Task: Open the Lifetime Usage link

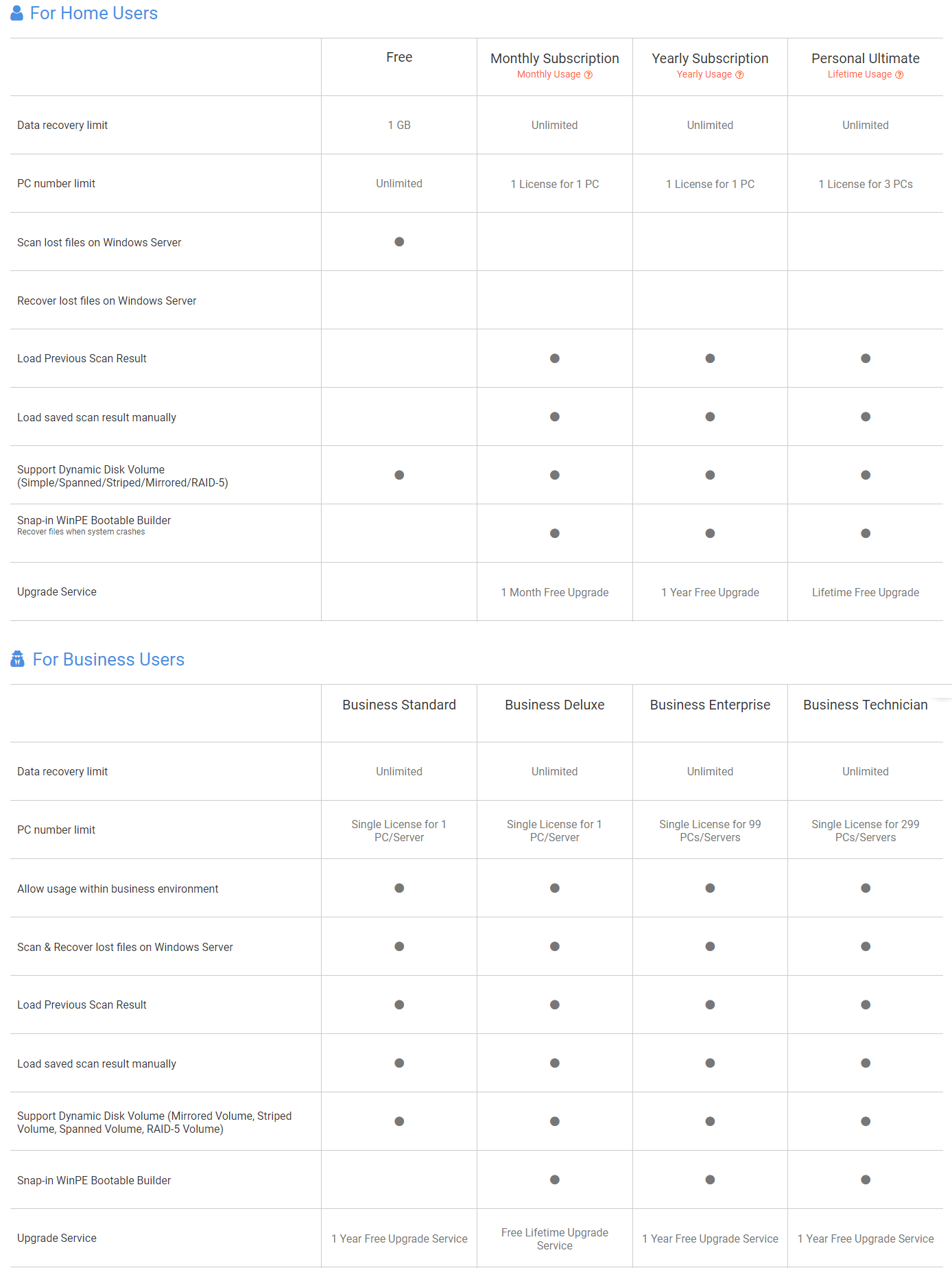Action: click(x=859, y=74)
